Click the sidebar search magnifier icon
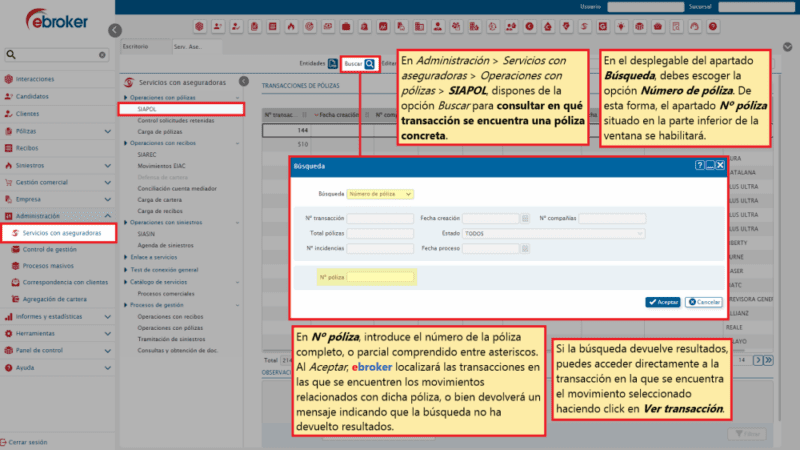 coord(11,54)
